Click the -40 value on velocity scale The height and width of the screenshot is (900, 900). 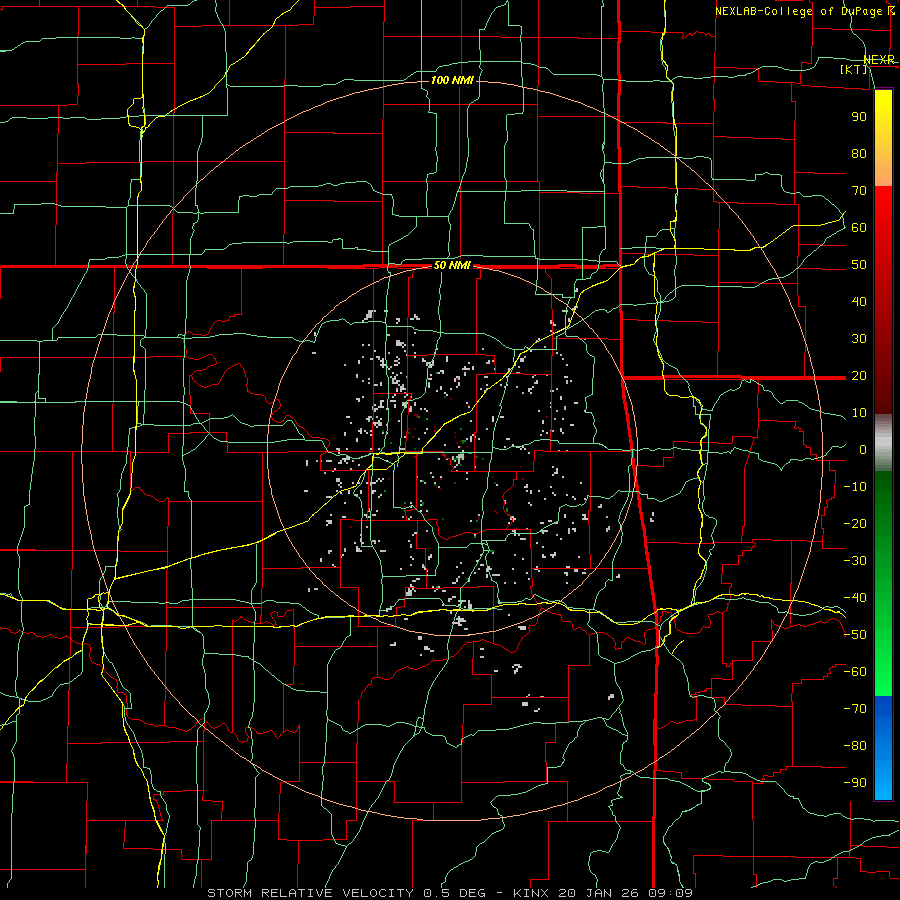pos(855,598)
